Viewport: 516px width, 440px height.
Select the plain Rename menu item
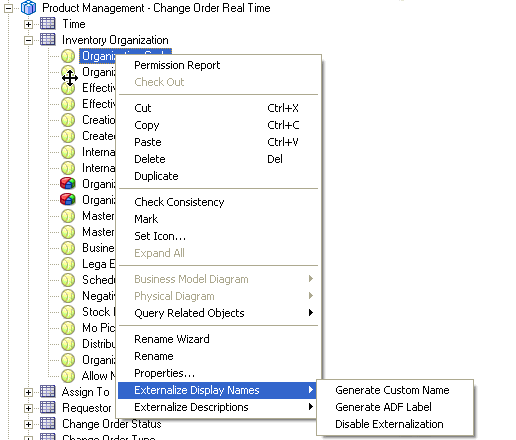pyautogui.click(x=154, y=356)
